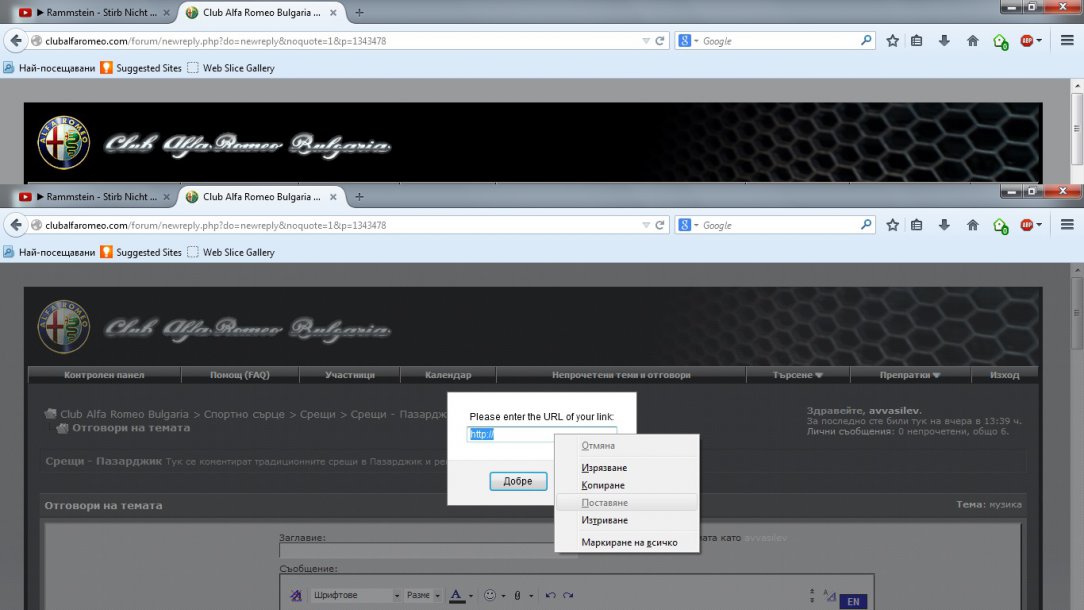Open the Размер font size dropdown
The height and width of the screenshot is (610, 1084).
424,596
